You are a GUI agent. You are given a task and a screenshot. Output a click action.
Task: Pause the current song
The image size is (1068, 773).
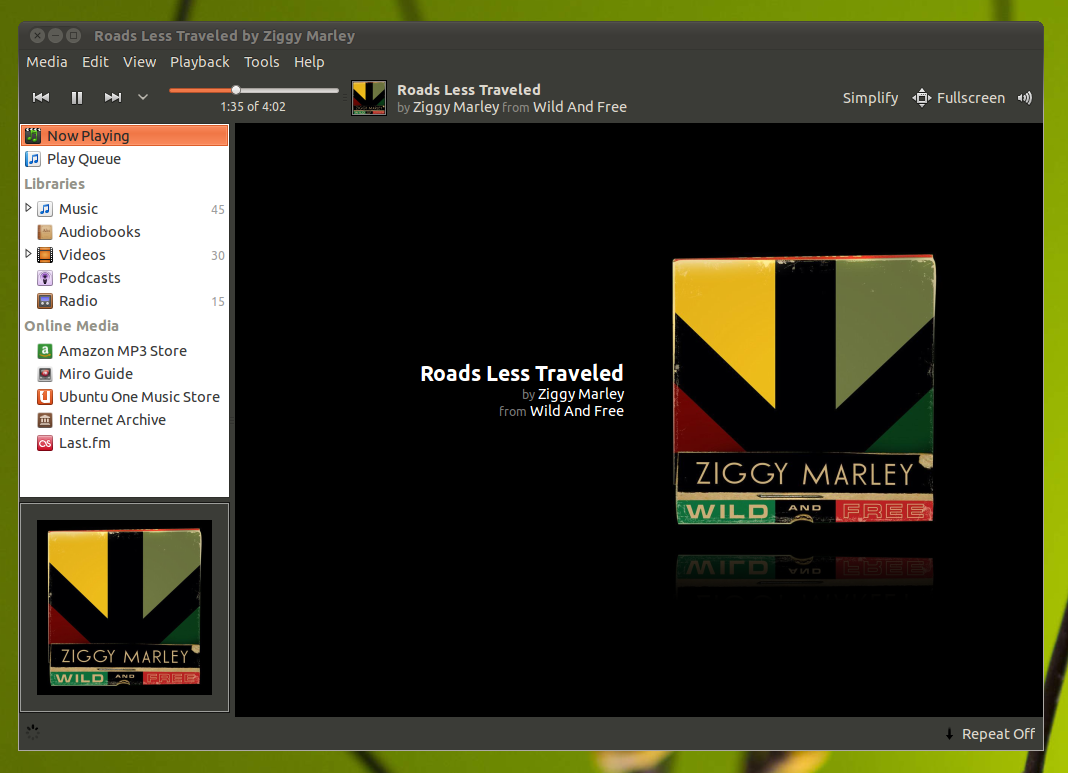(x=76, y=97)
